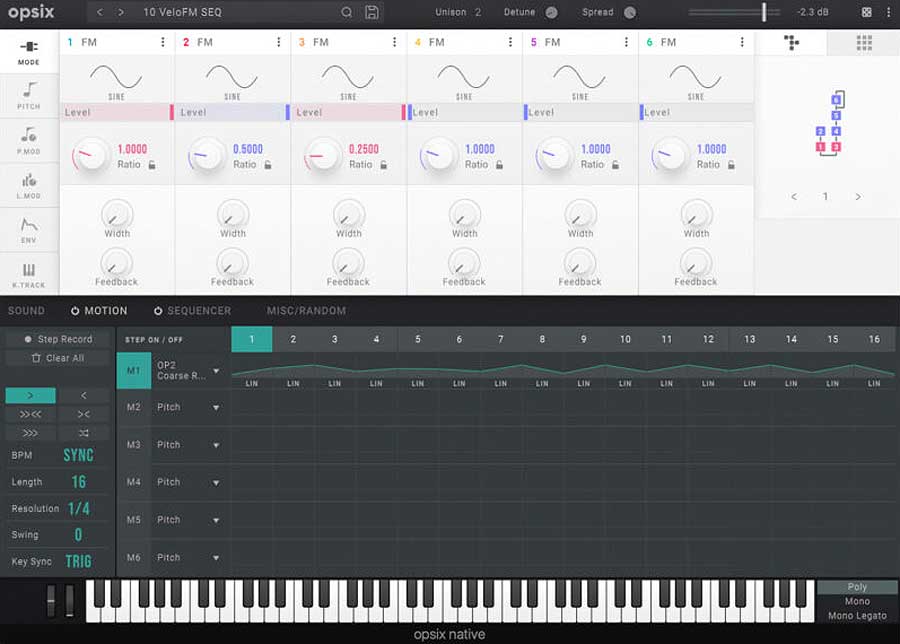This screenshot has height=644, width=900.
Task: Select the M1 motion lane
Action: (134, 370)
